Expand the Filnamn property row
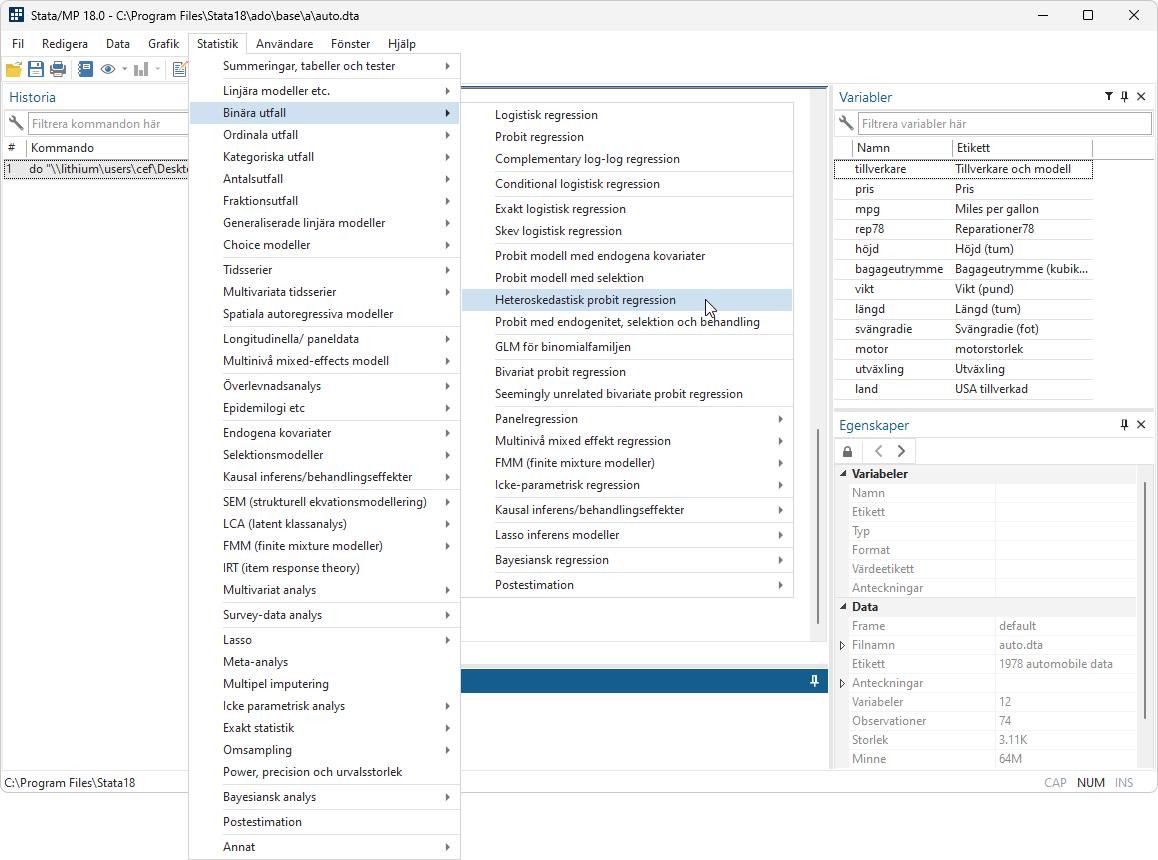Screen dimensions: 1158x860 click(843, 645)
